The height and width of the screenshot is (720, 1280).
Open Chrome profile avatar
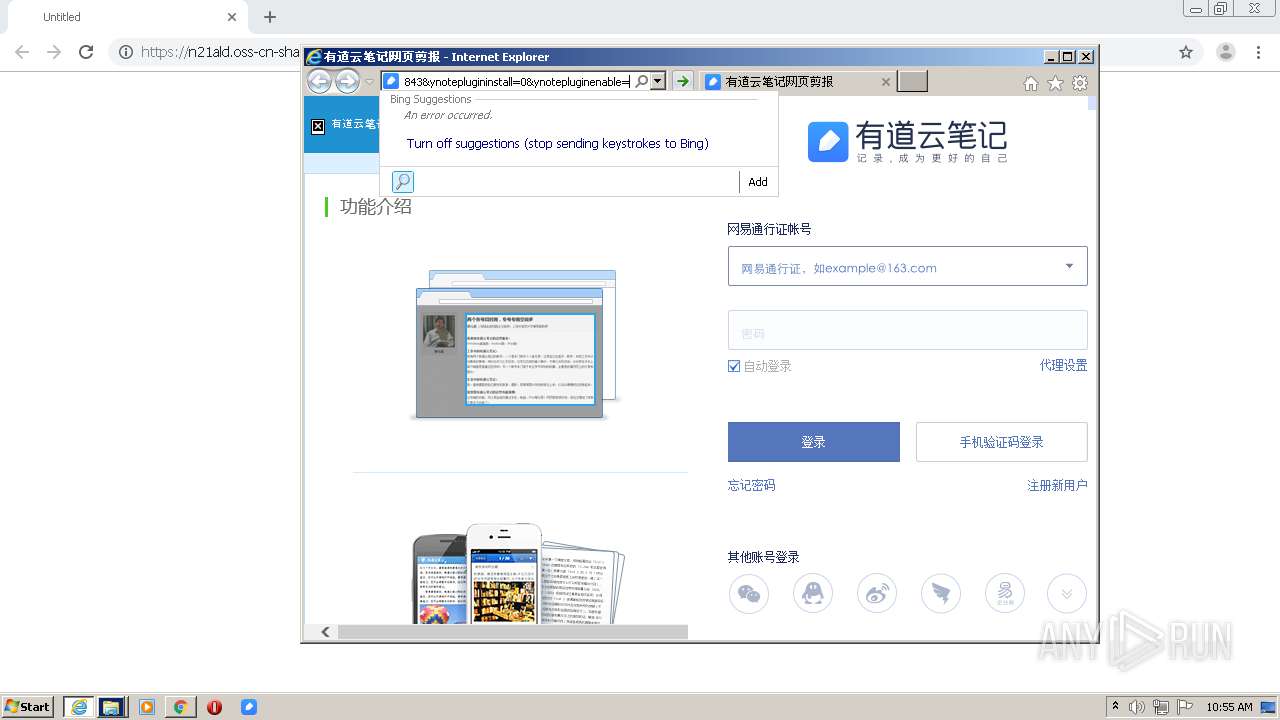tap(1225, 52)
